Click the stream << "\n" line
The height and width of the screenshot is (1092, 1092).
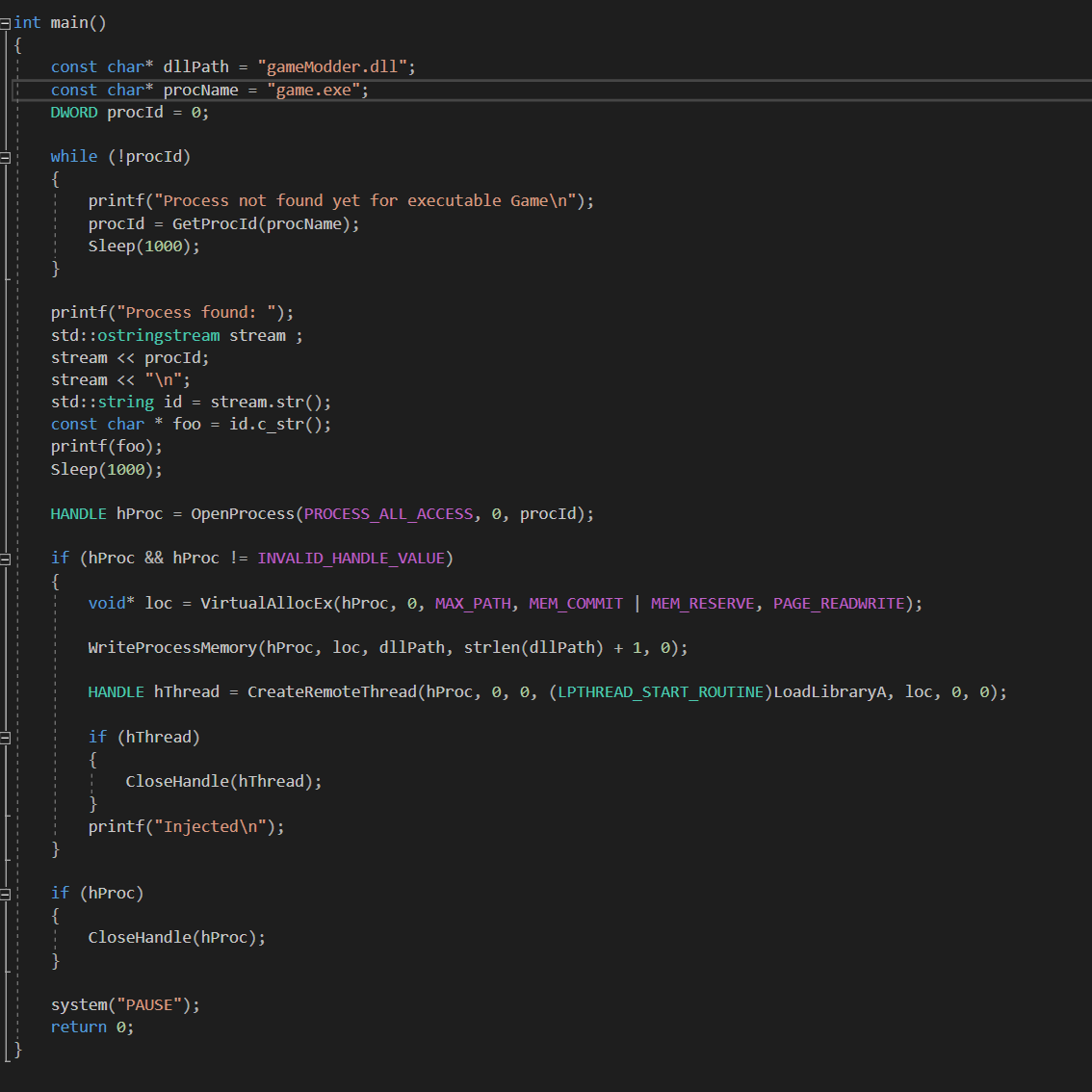[x=120, y=379]
